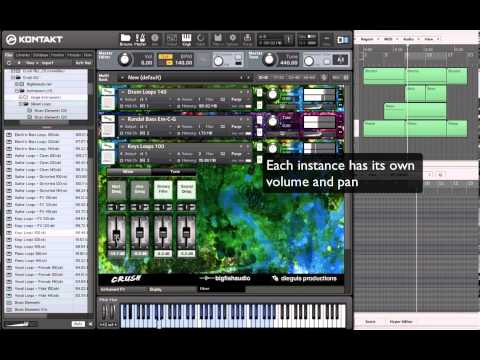Solo the Randal Bass Em-C-G instrument
This screenshot has width=480, height=360.
tap(260, 119)
